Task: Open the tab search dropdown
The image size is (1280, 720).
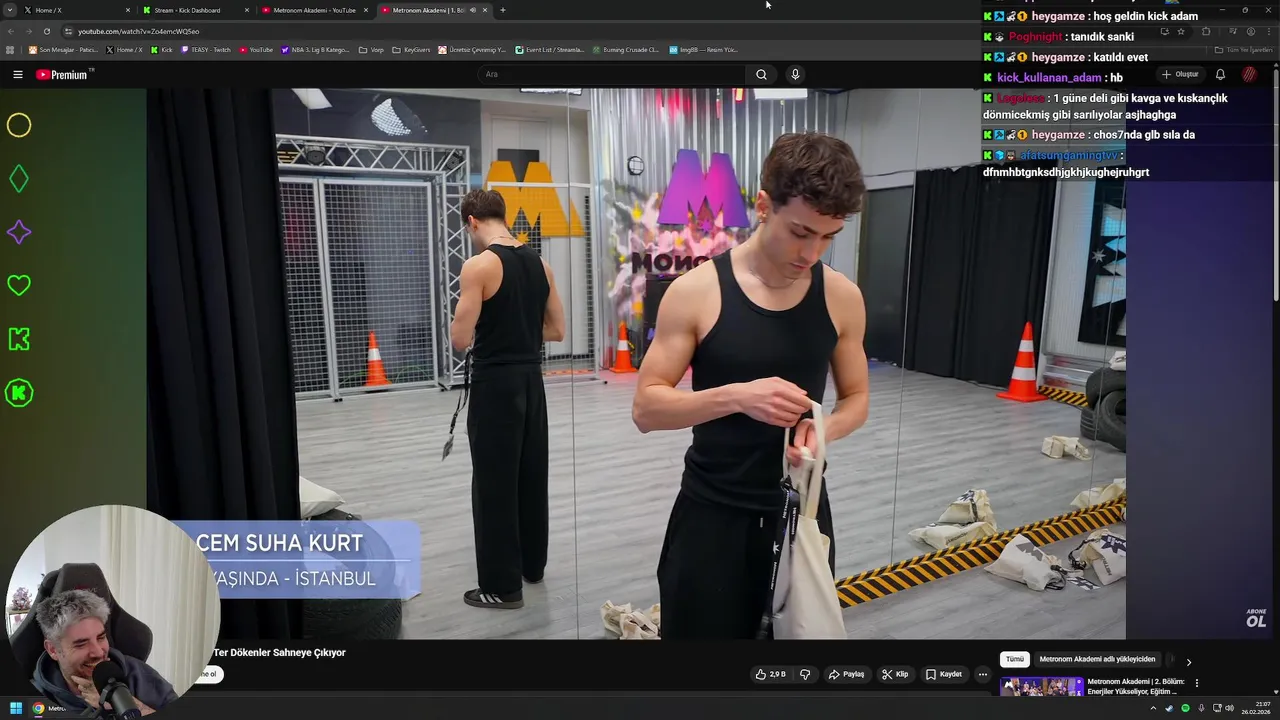Action: pos(11,10)
